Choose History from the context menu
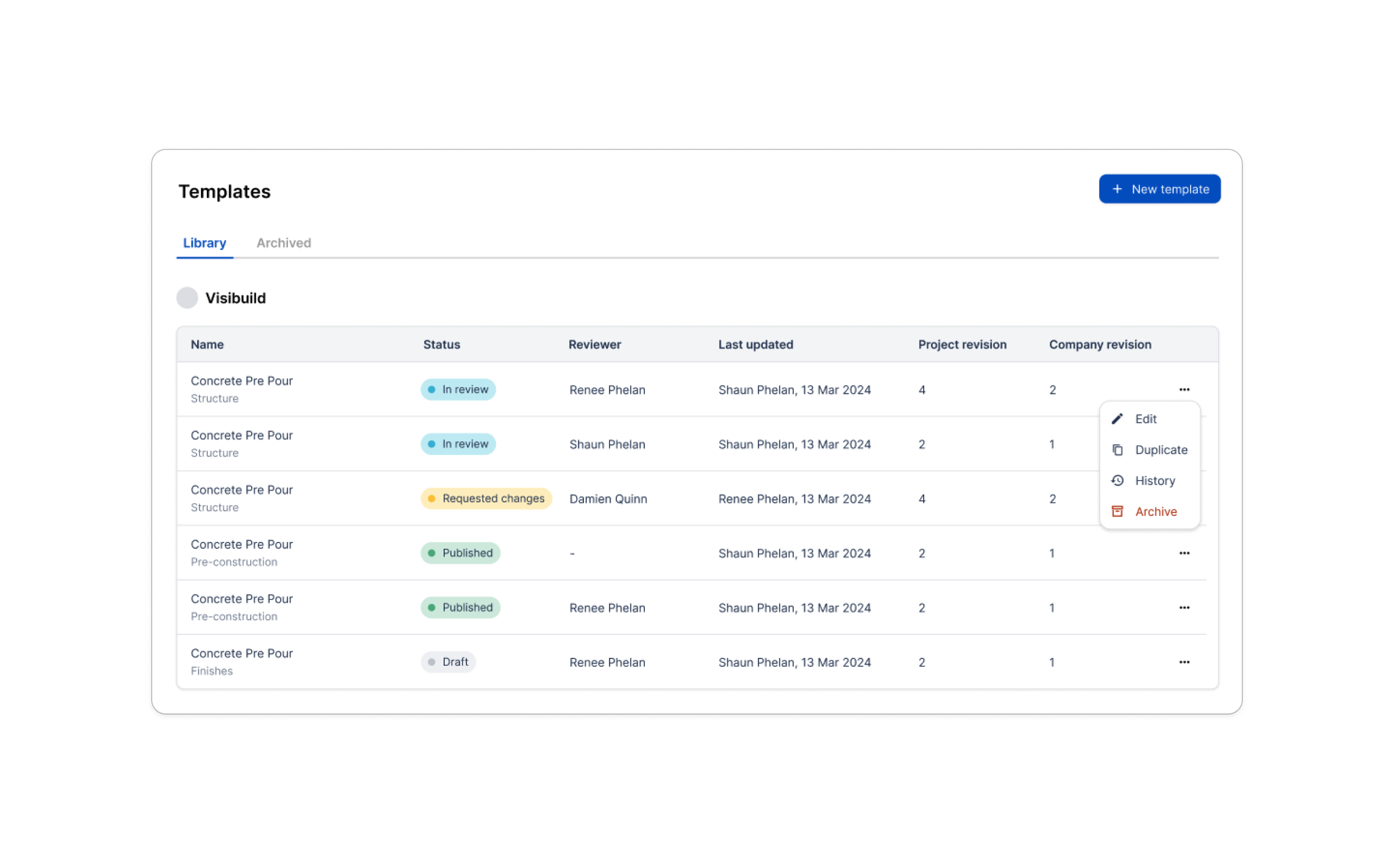Image resolution: width=1394 pixels, height=868 pixels. (1150, 481)
